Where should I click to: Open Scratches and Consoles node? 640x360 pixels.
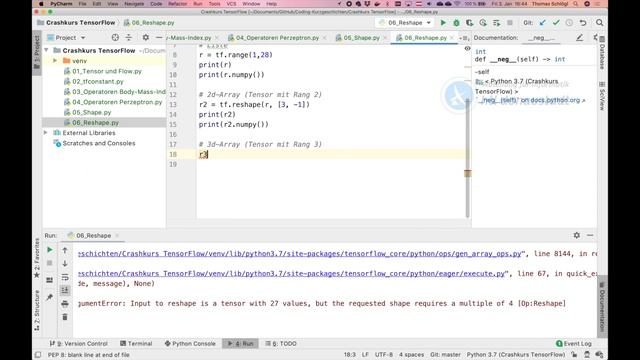click(99, 143)
